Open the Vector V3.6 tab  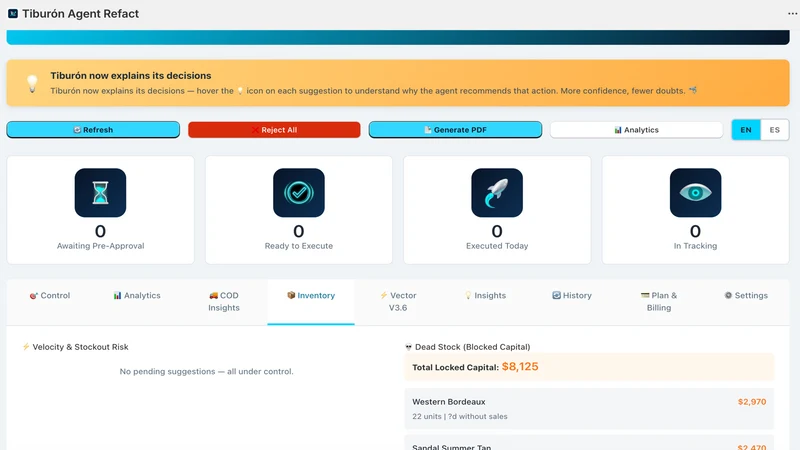[398, 302]
